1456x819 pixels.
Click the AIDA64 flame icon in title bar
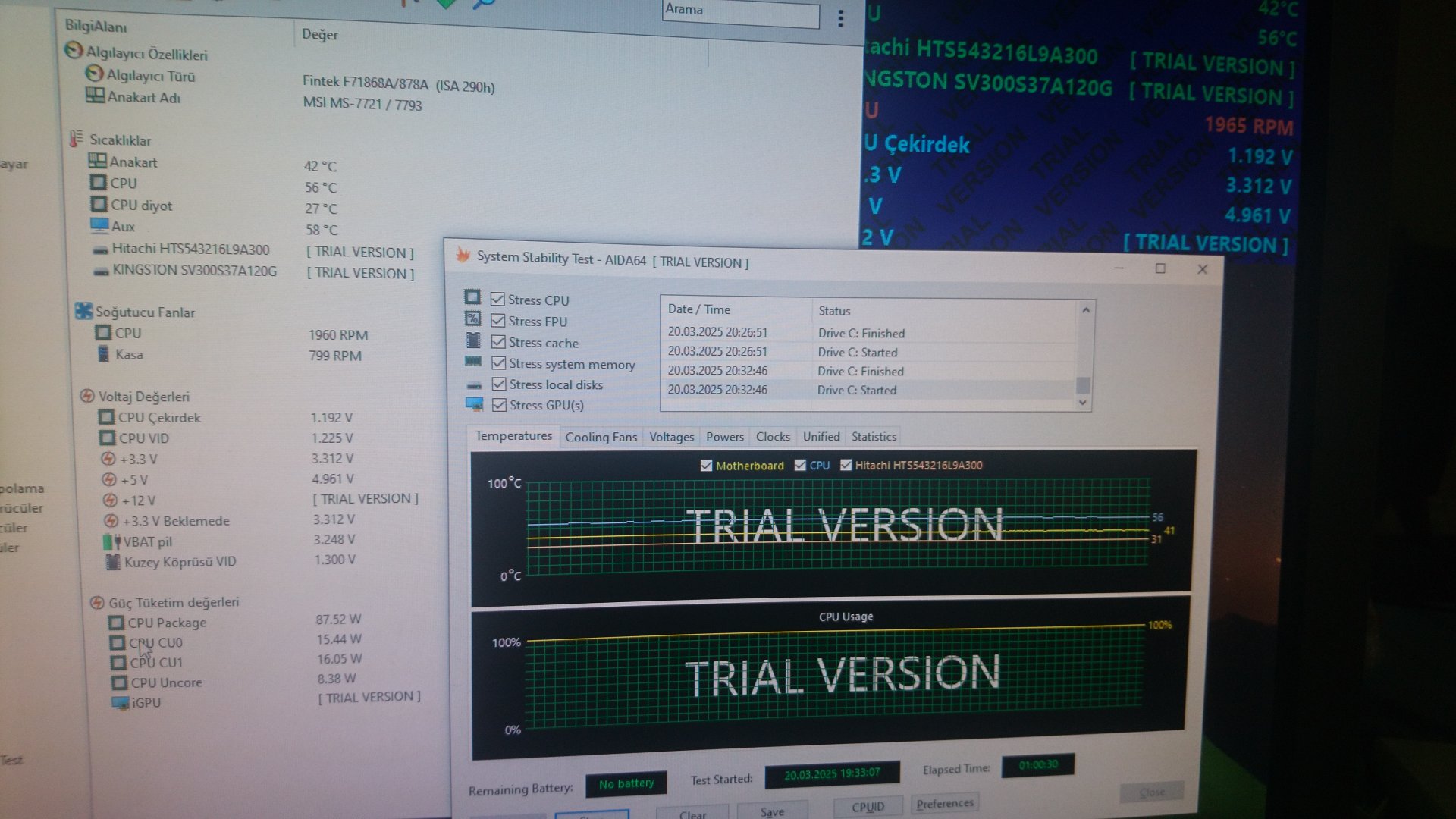463,256
